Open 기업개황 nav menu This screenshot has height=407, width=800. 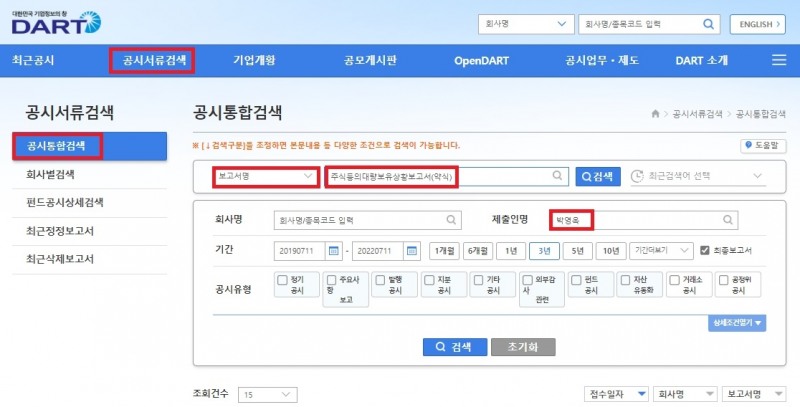(x=254, y=60)
